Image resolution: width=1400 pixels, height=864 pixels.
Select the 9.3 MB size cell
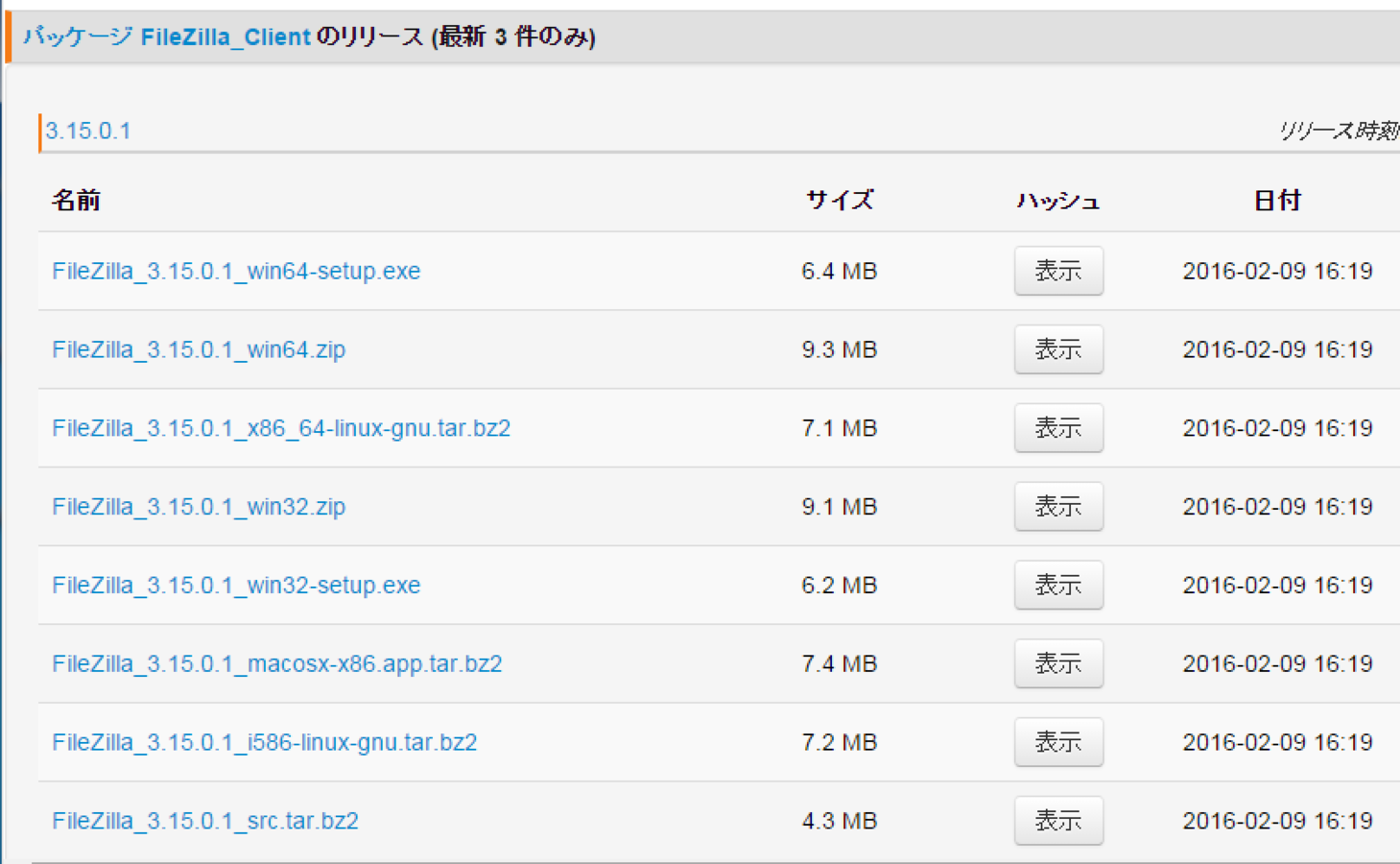point(840,350)
